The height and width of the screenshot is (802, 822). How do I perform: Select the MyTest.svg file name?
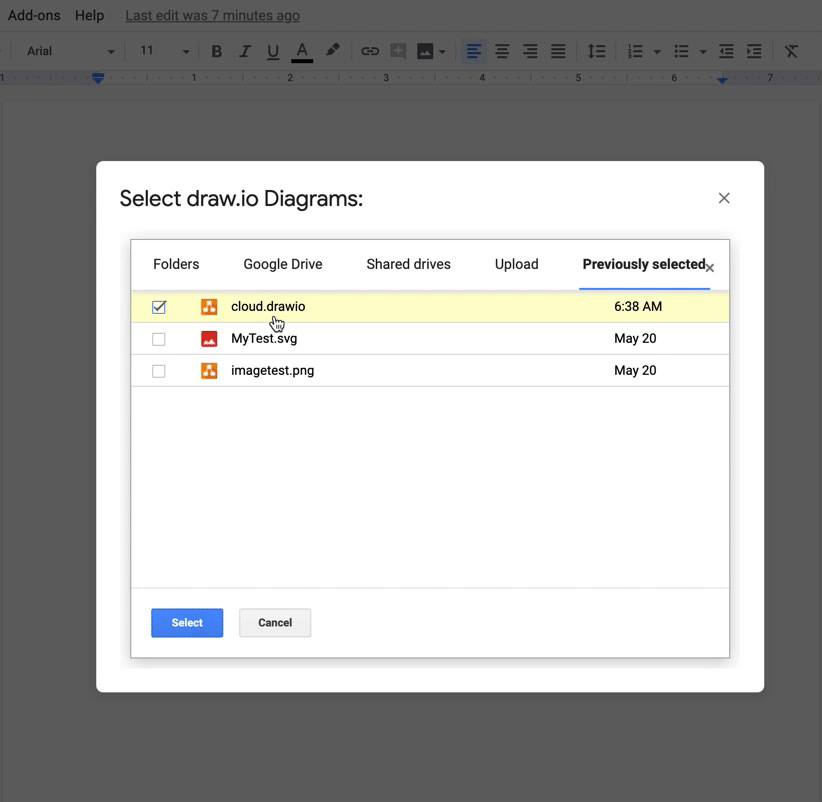pos(264,339)
